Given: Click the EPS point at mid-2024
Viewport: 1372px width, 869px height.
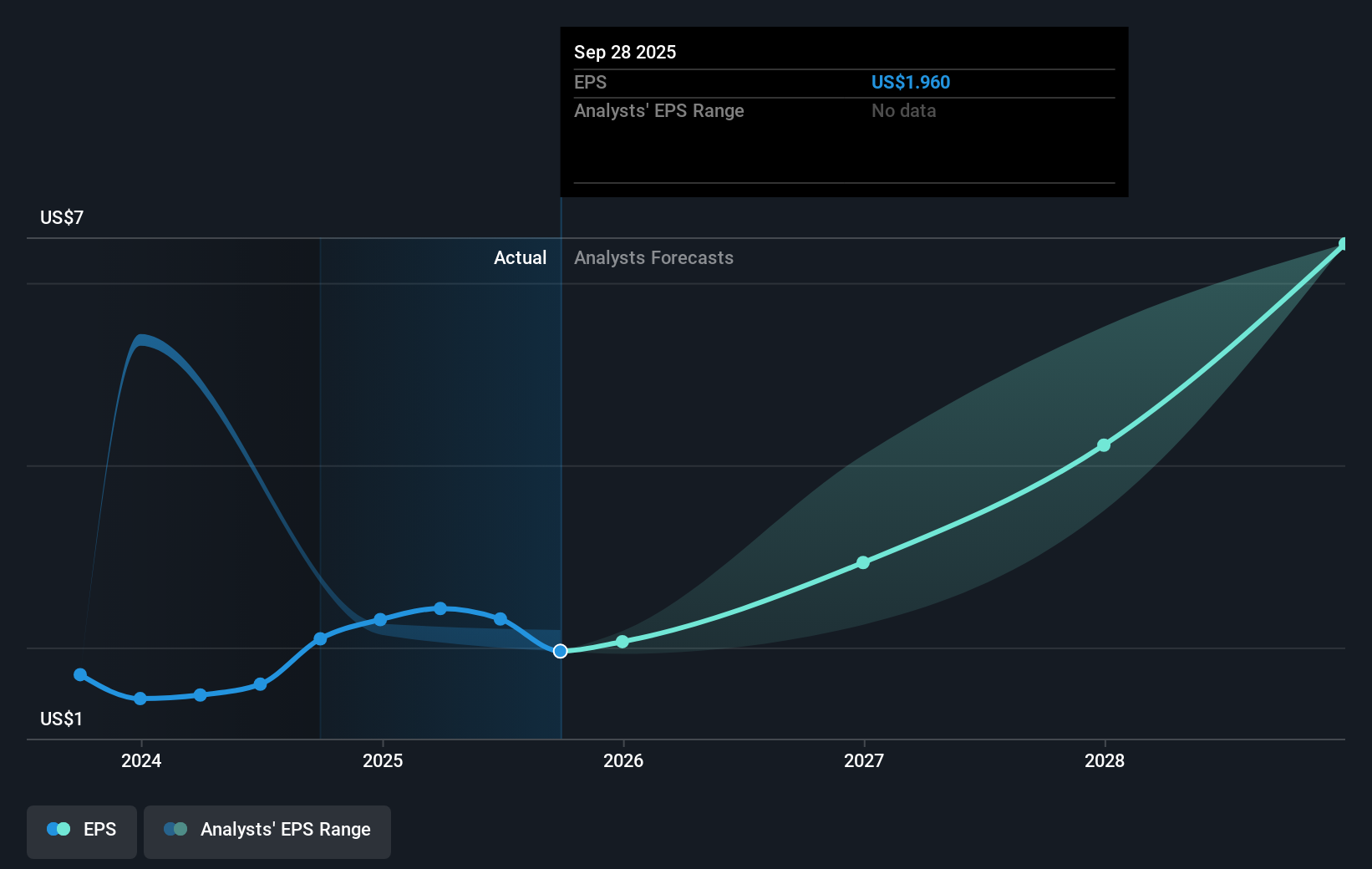Looking at the screenshot, I should point(260,684).
